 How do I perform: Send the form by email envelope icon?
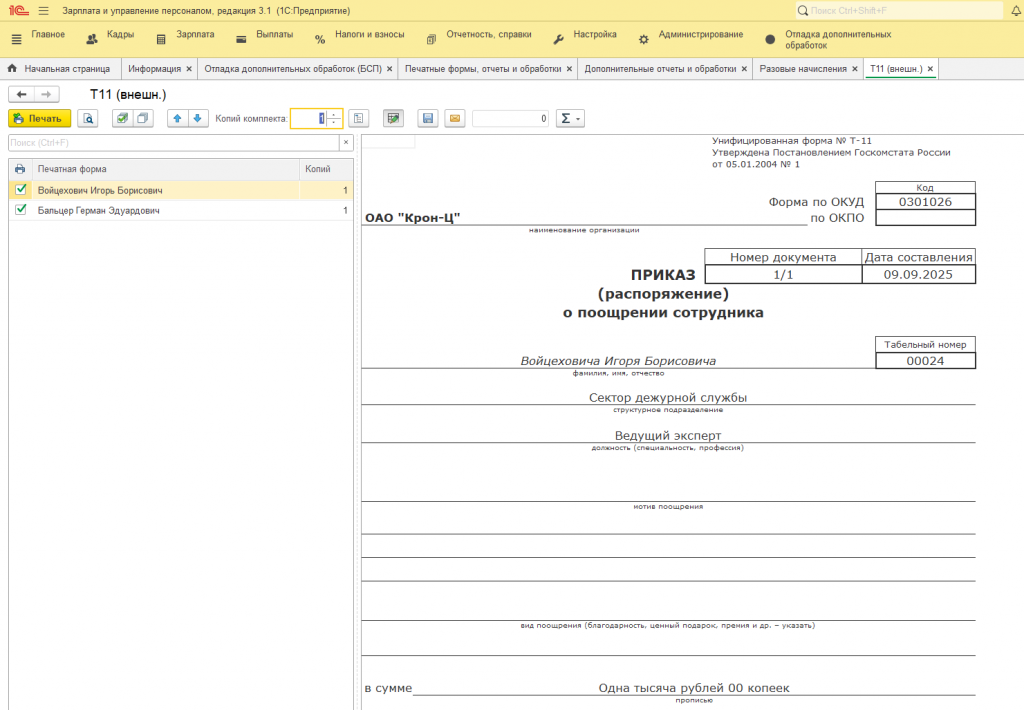tap(454, 118)
